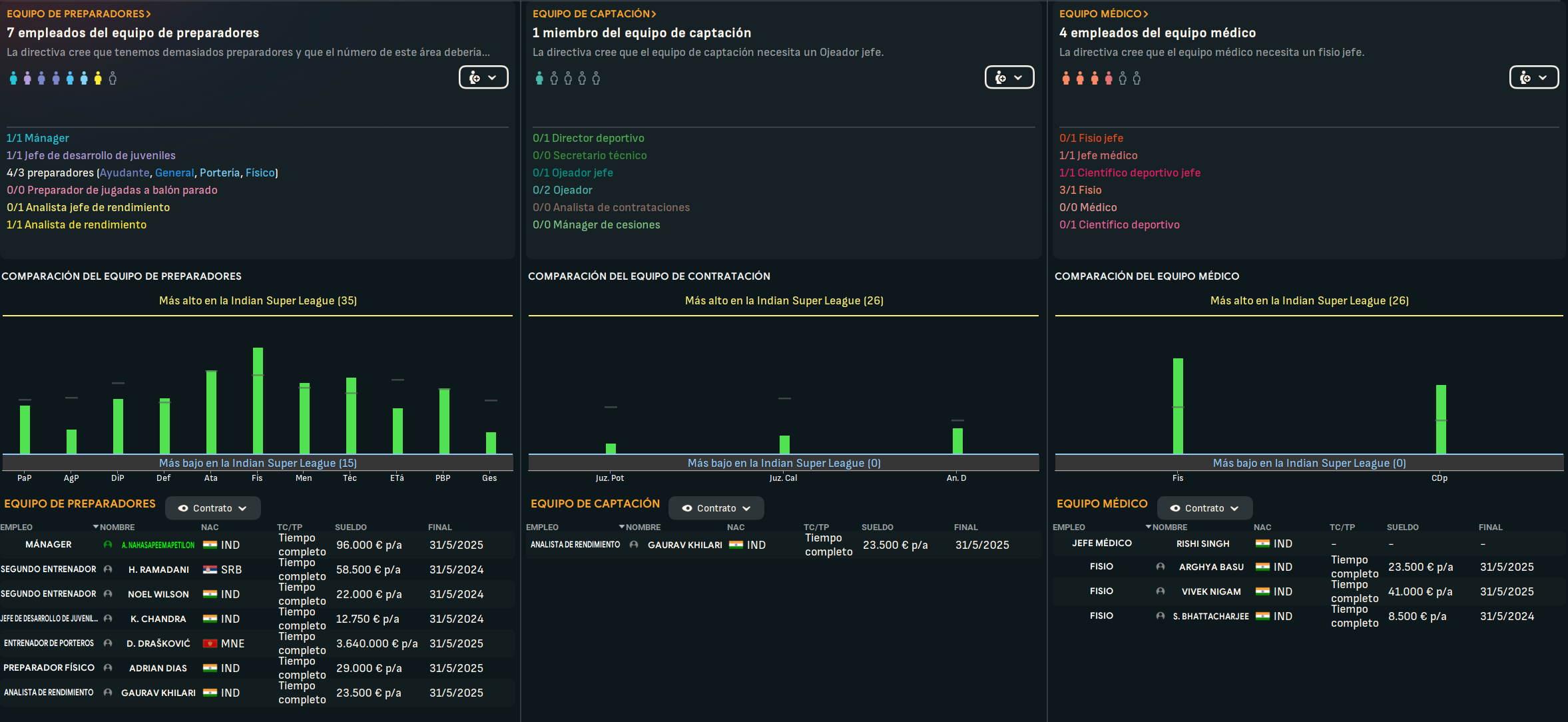The height and width of the screenshot is (722, 1568).
Task: Click '0/0 Mánager de cesiones' role entry
Action: [597, 224]
